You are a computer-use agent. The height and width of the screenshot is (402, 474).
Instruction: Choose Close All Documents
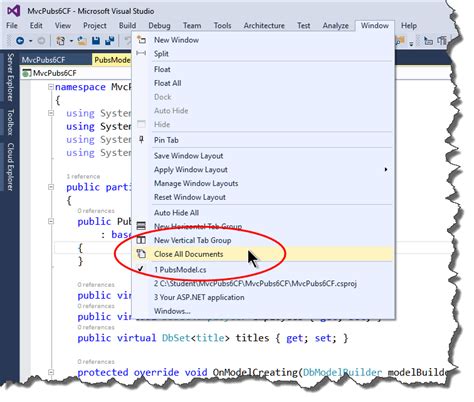[x=263, y=254]
